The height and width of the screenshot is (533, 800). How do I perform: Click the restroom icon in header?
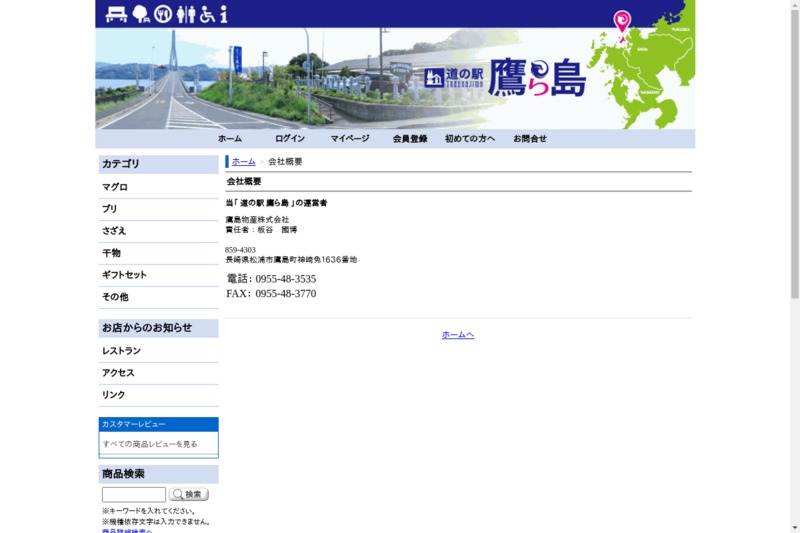tap(186, 14)
